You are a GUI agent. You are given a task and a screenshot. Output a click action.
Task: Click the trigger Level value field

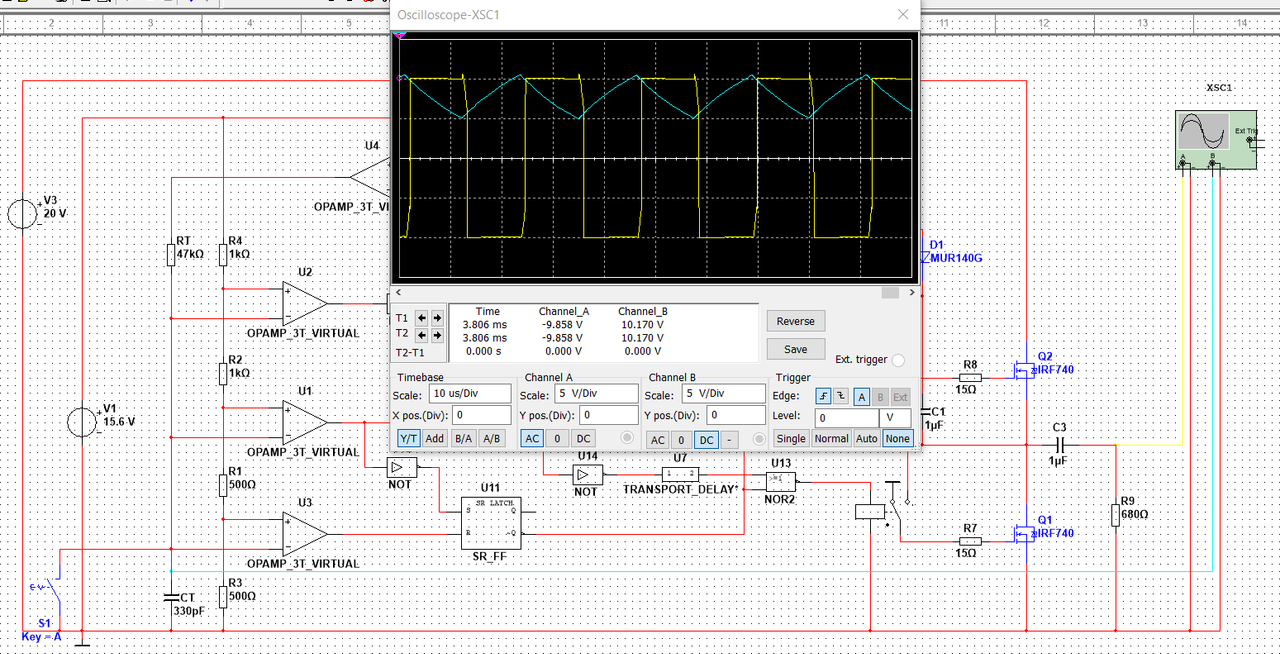click(x=846, y=418)
